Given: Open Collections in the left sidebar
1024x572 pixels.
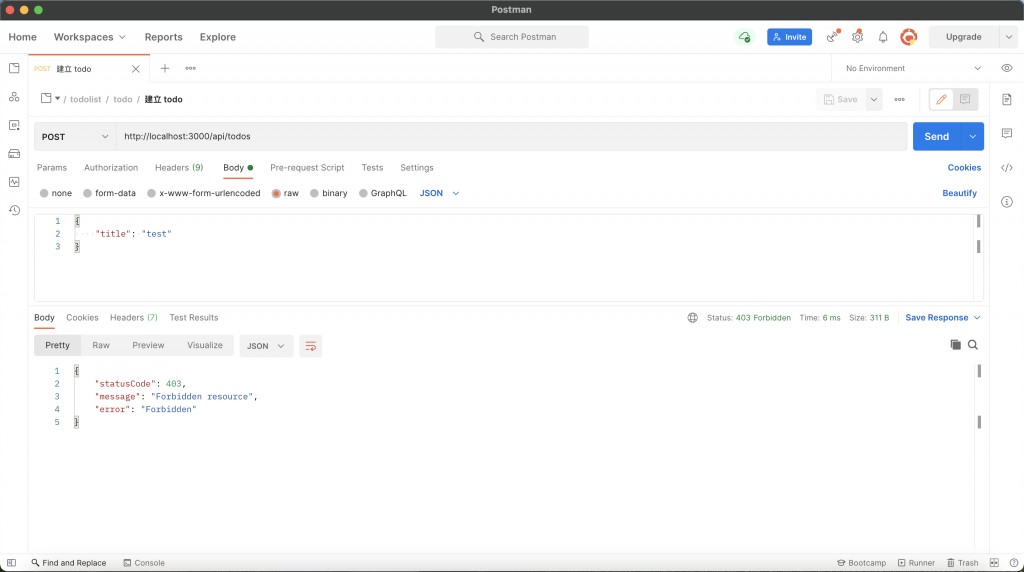Looking at the screenshot, I should click(x=14, y=68).
